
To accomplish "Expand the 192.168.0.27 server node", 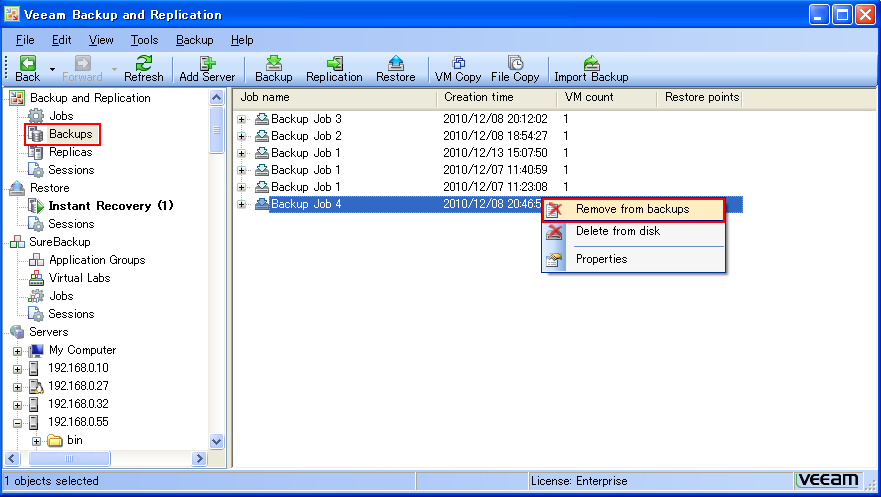I will pos(17,387).
